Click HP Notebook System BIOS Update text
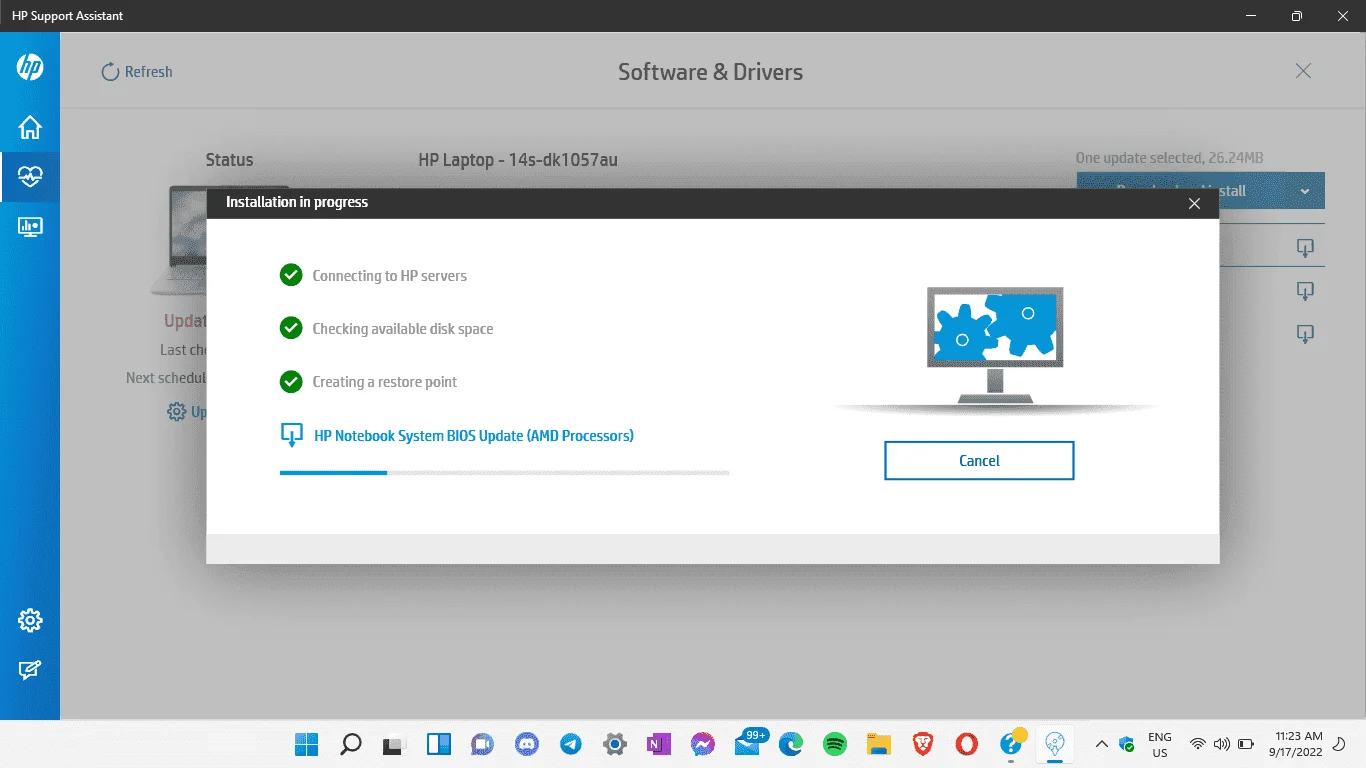 [474, 436]
